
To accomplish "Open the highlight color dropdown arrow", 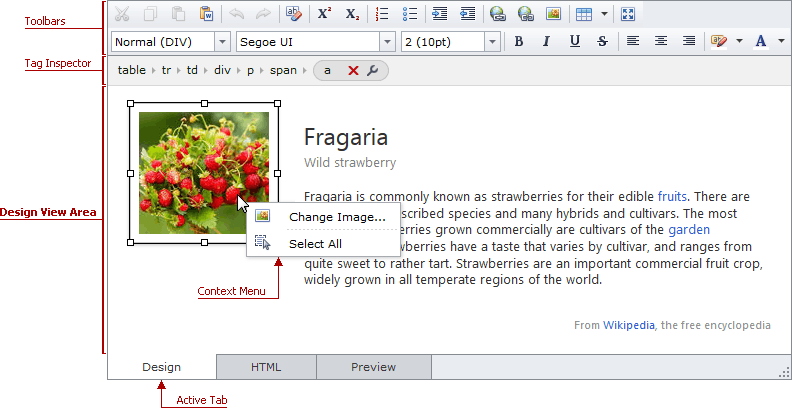I will [739, 41].
